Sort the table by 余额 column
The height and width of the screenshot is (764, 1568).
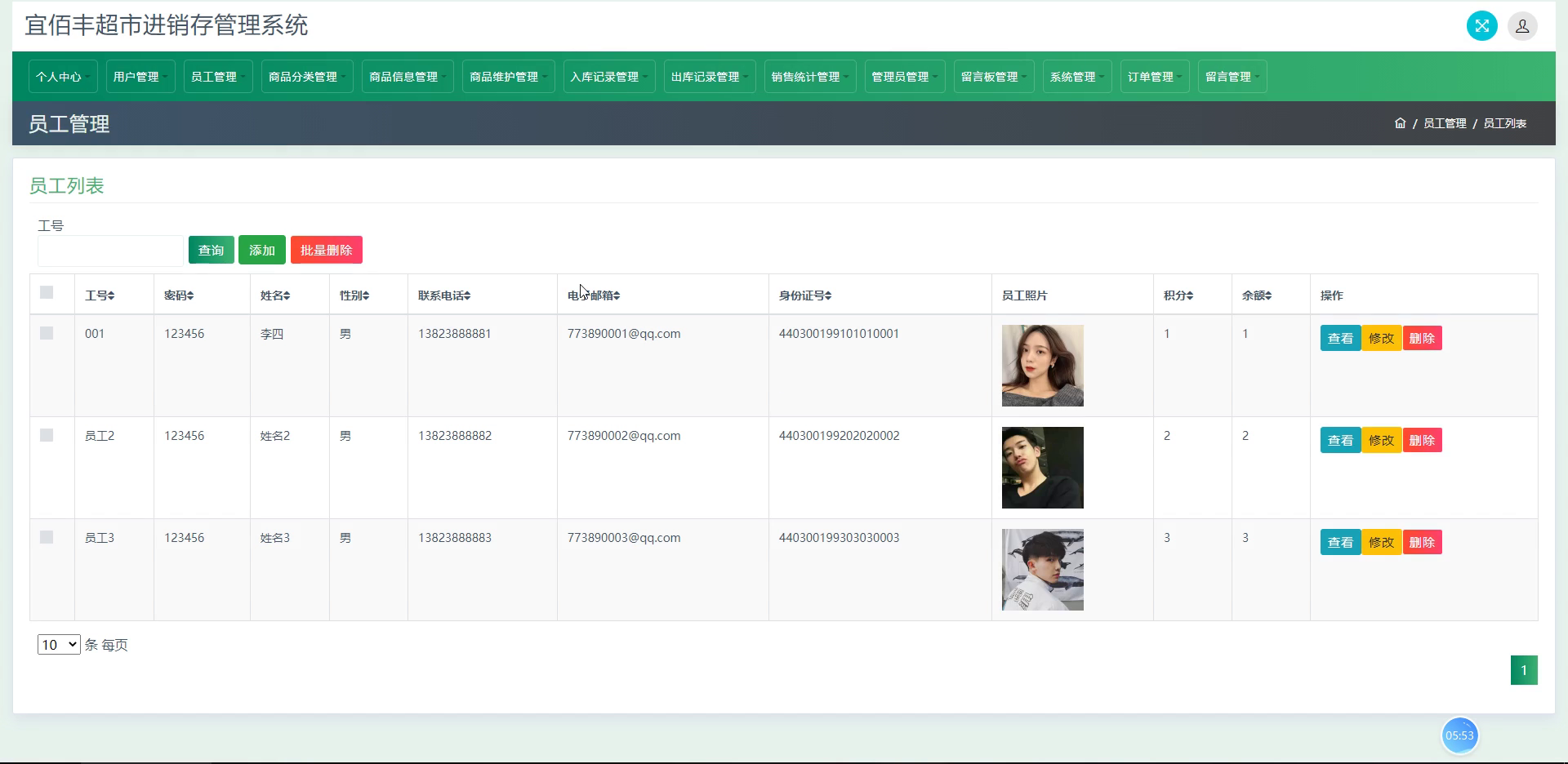tap(1257, 295)
